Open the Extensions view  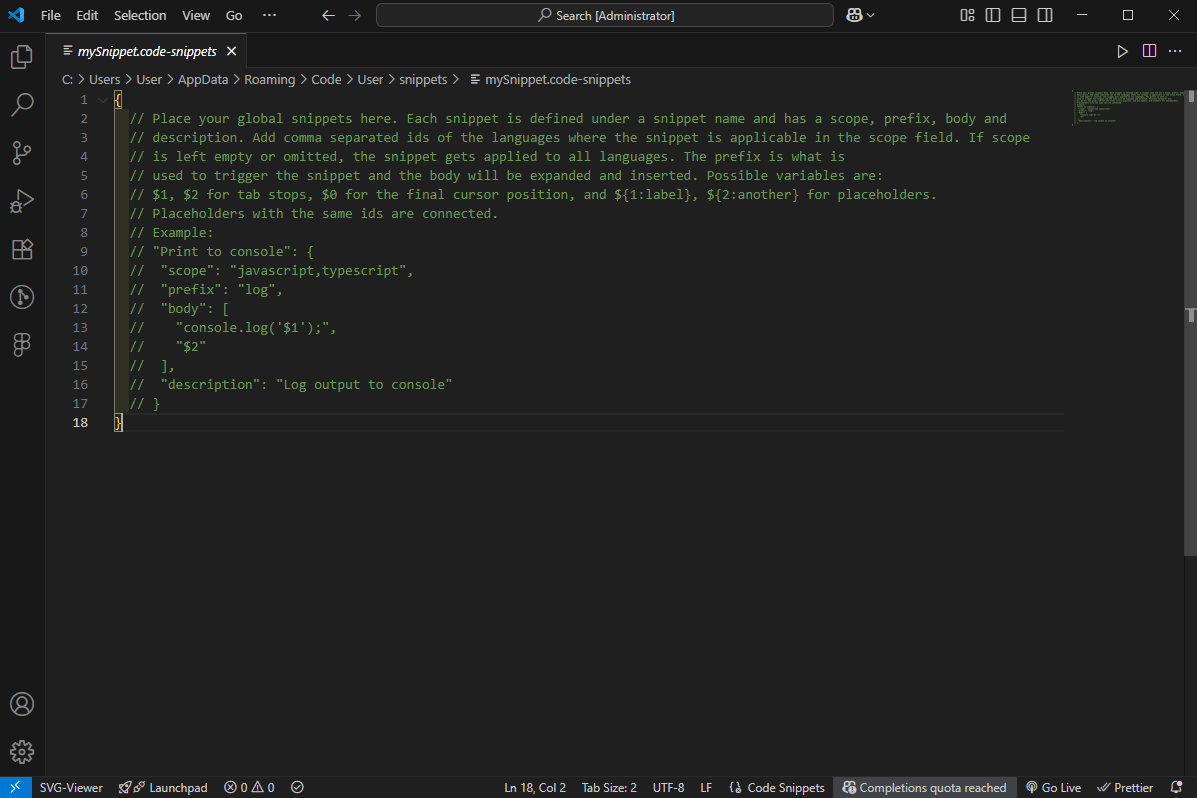pyautogui.click(x=22, y=249)
